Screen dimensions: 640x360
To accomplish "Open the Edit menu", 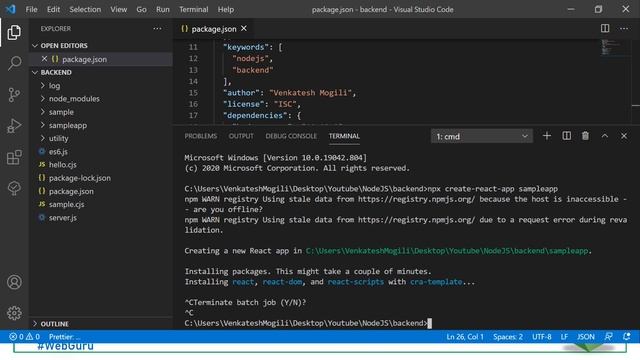I will [53, 9].
